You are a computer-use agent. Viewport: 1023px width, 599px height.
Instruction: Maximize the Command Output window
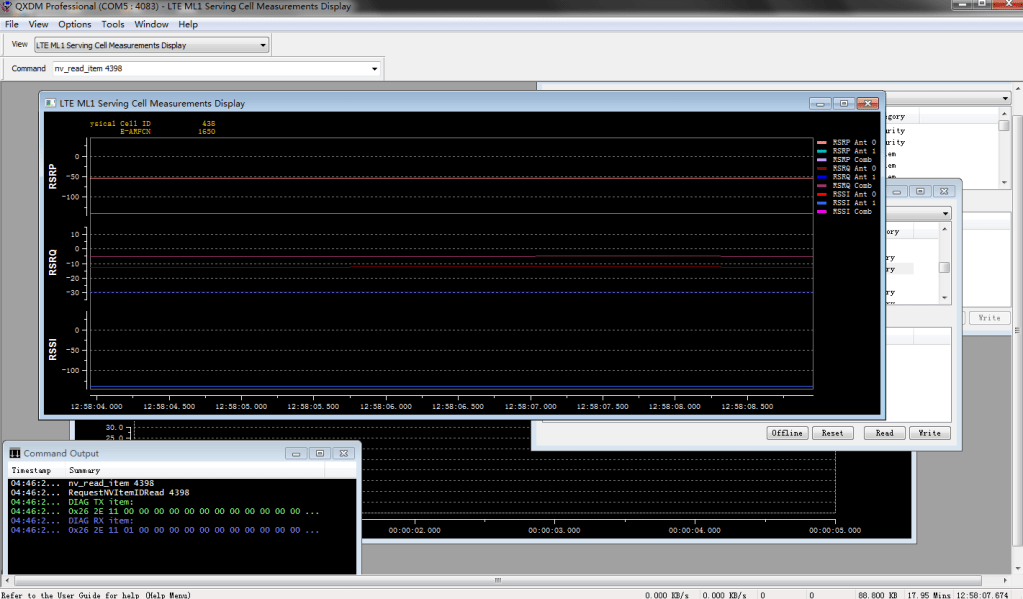point(319,453)
